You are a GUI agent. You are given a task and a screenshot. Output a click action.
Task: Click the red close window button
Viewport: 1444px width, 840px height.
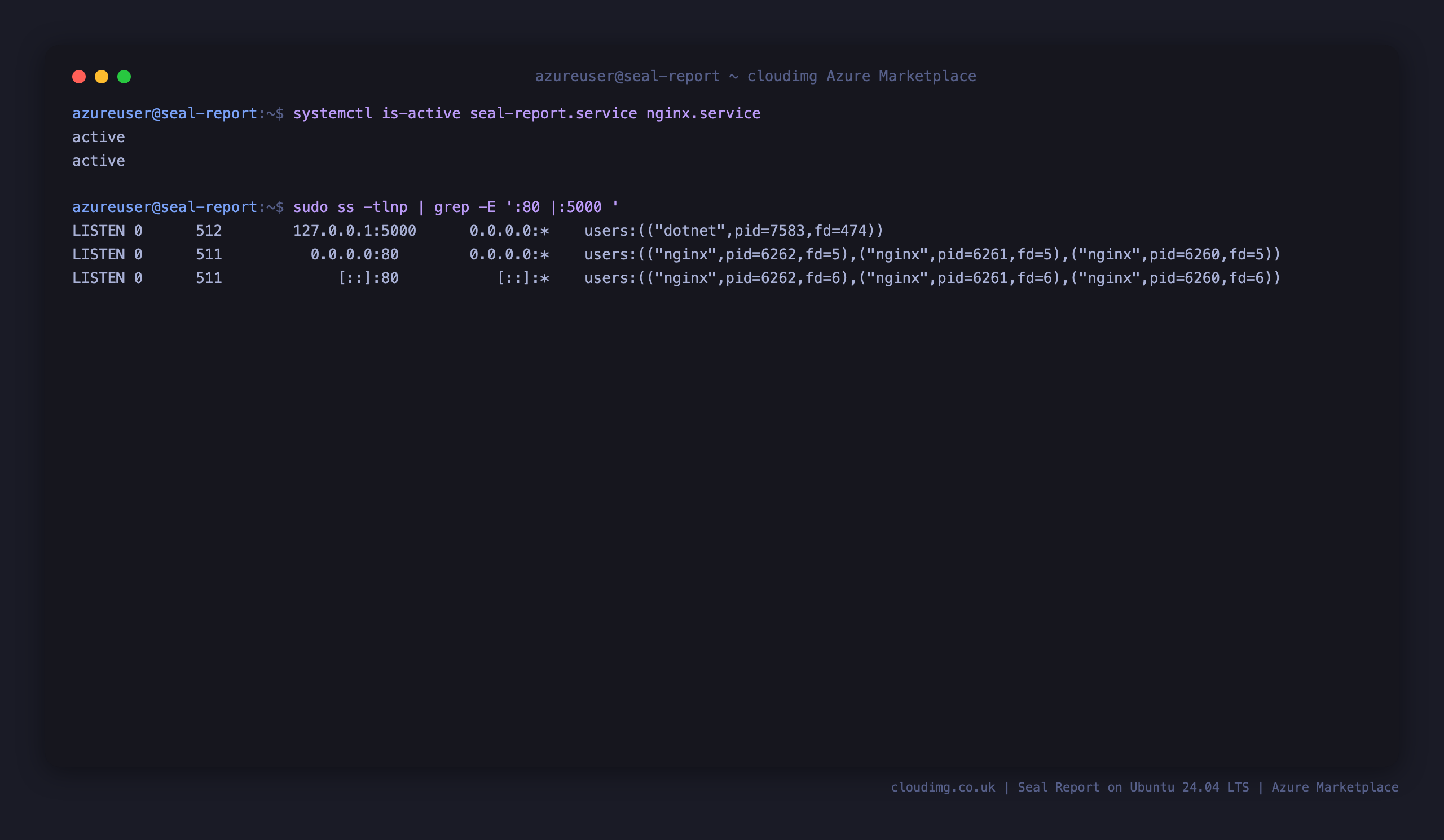(x=79, y=77)
